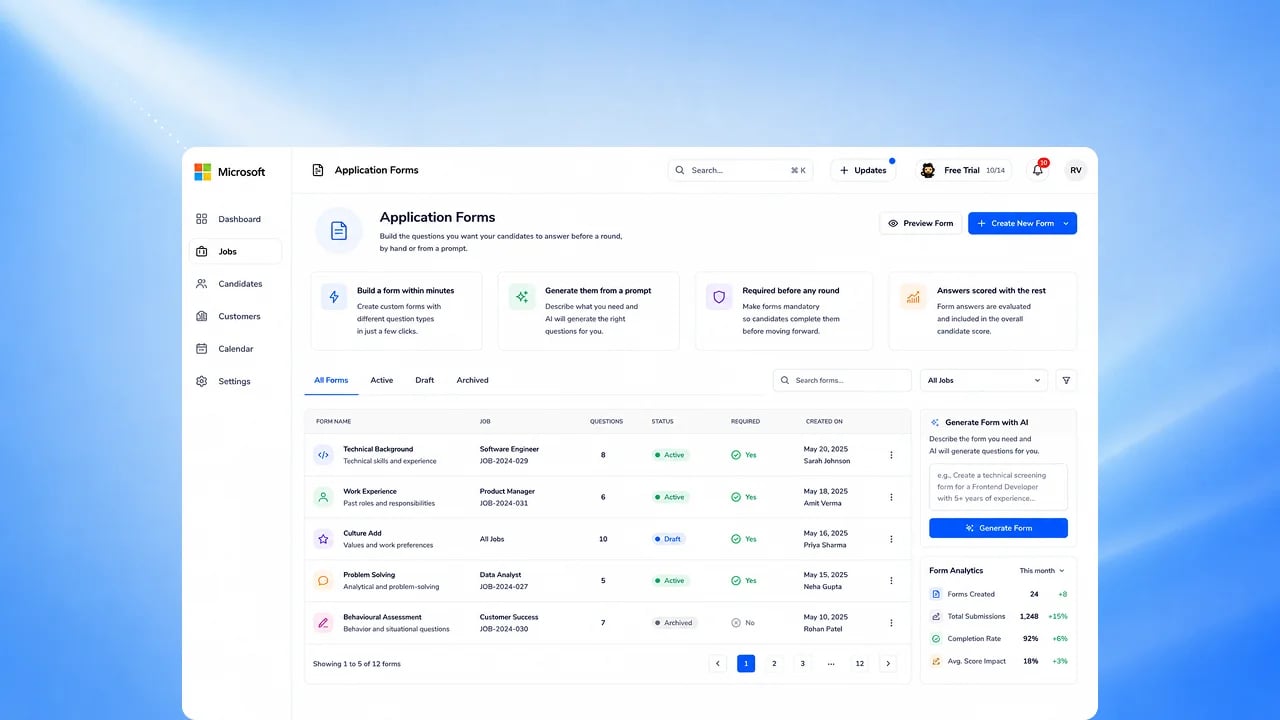This screenshot has height=720, width=1280.
Task: Click the Preview Form button
Action: point(921,223)
